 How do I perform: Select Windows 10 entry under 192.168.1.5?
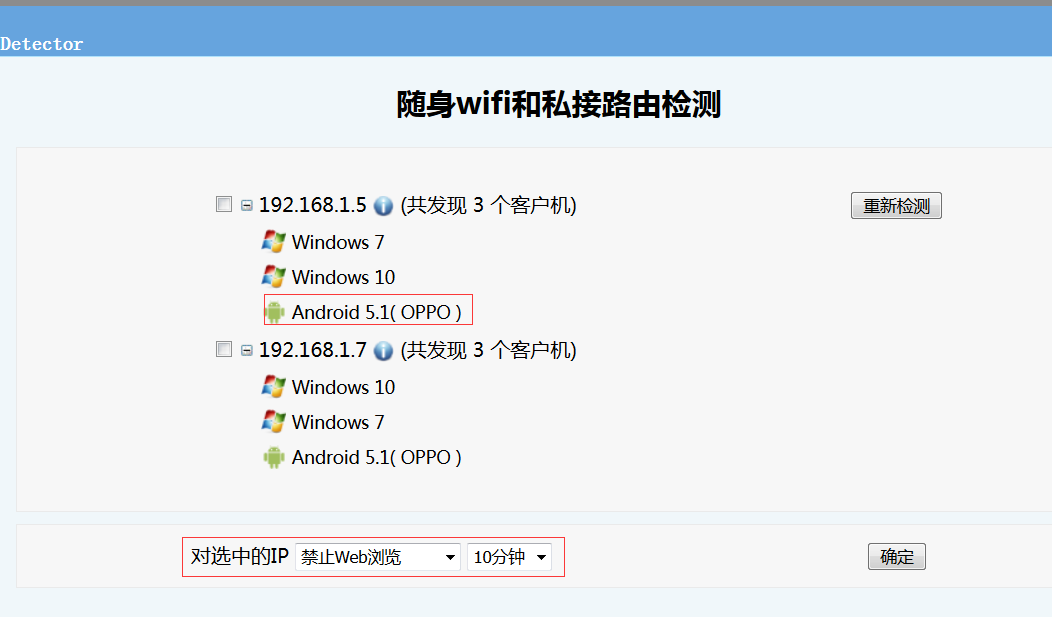(x=343, y=277)
